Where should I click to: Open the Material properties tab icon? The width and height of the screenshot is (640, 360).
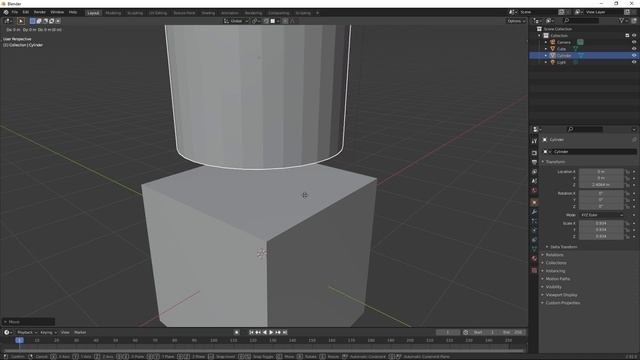tap(534, 258)
